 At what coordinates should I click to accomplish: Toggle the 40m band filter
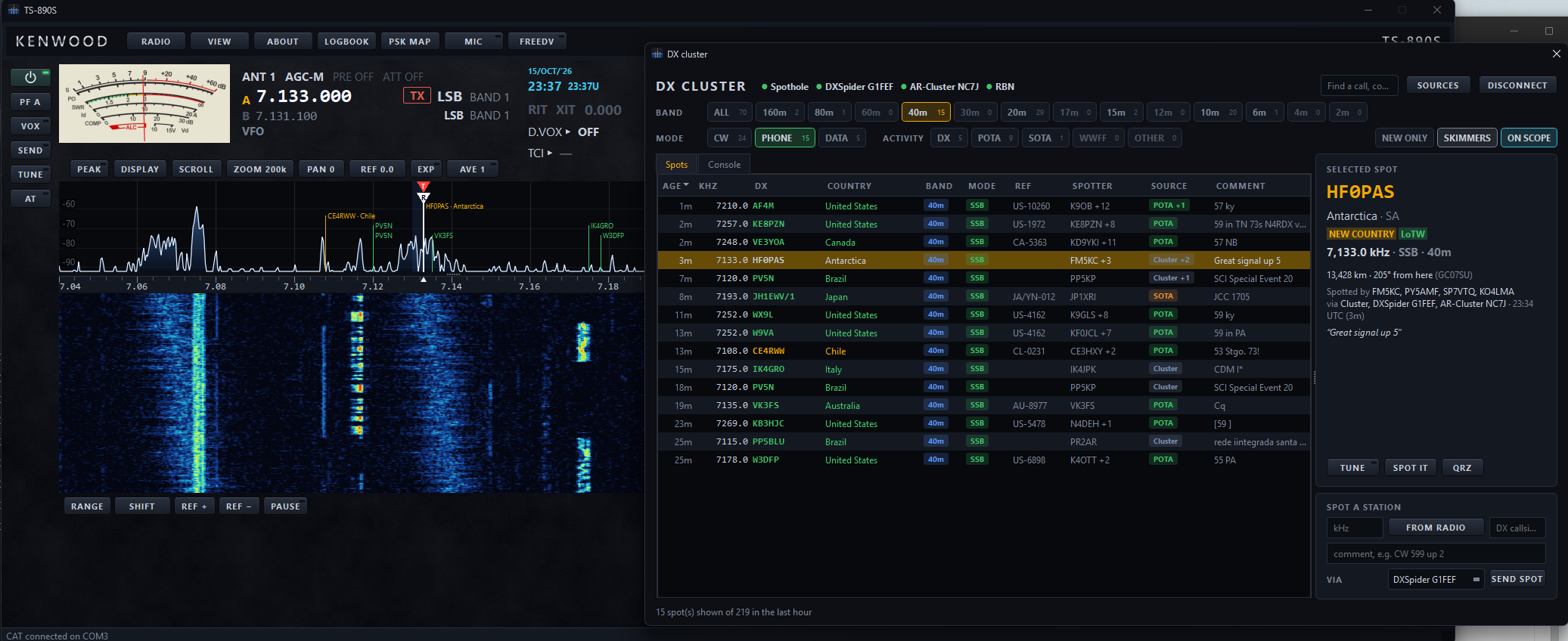[x=926, y=113]
